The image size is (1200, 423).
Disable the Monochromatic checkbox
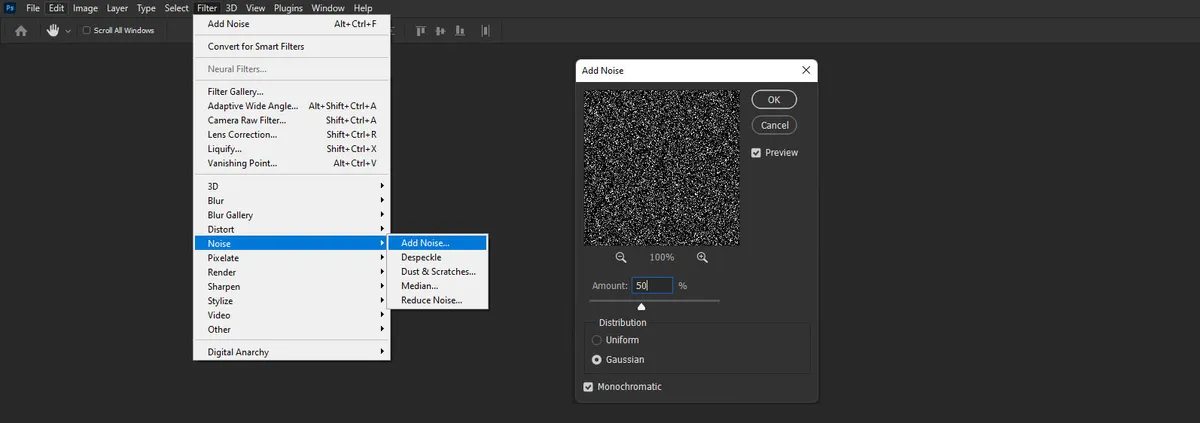pos(588,387)
